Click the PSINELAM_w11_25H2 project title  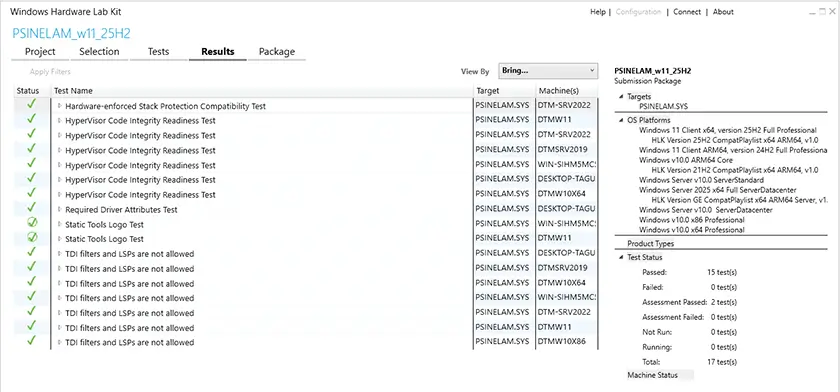tap(71, 33)
